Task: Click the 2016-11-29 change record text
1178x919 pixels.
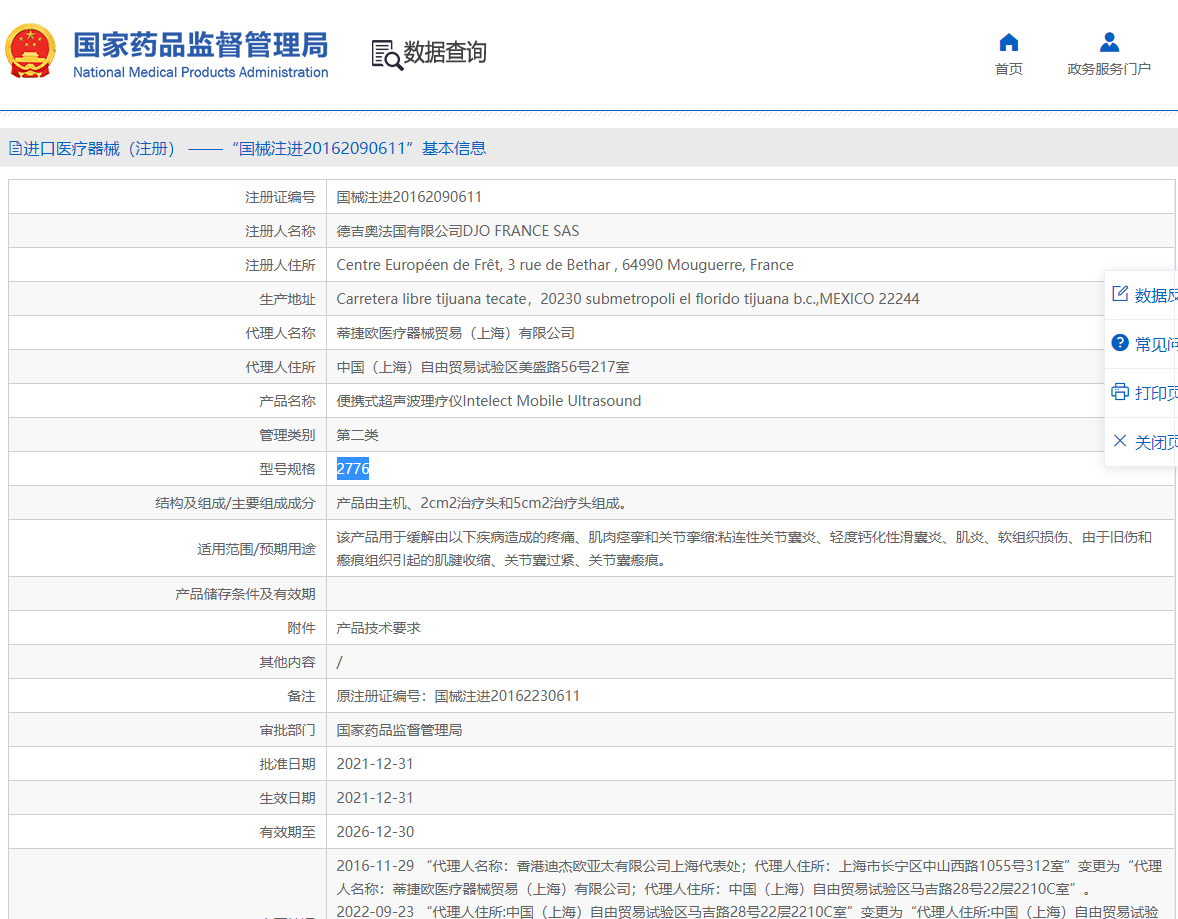Action: click(749, 877)
